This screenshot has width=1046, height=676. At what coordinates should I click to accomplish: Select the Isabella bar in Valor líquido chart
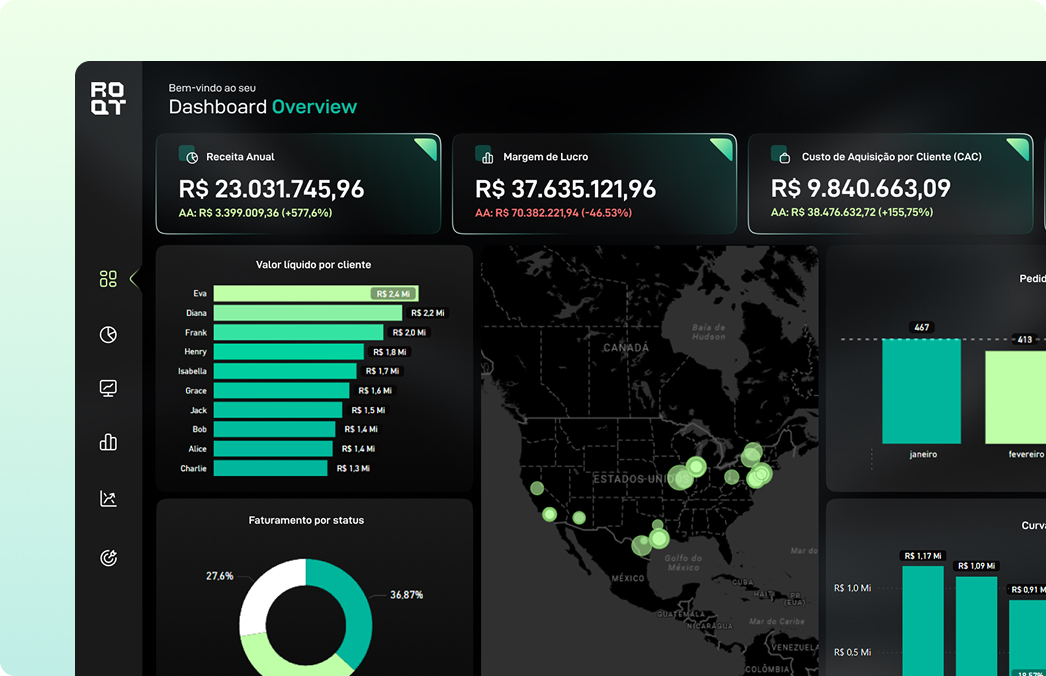[x=285, y=371]
